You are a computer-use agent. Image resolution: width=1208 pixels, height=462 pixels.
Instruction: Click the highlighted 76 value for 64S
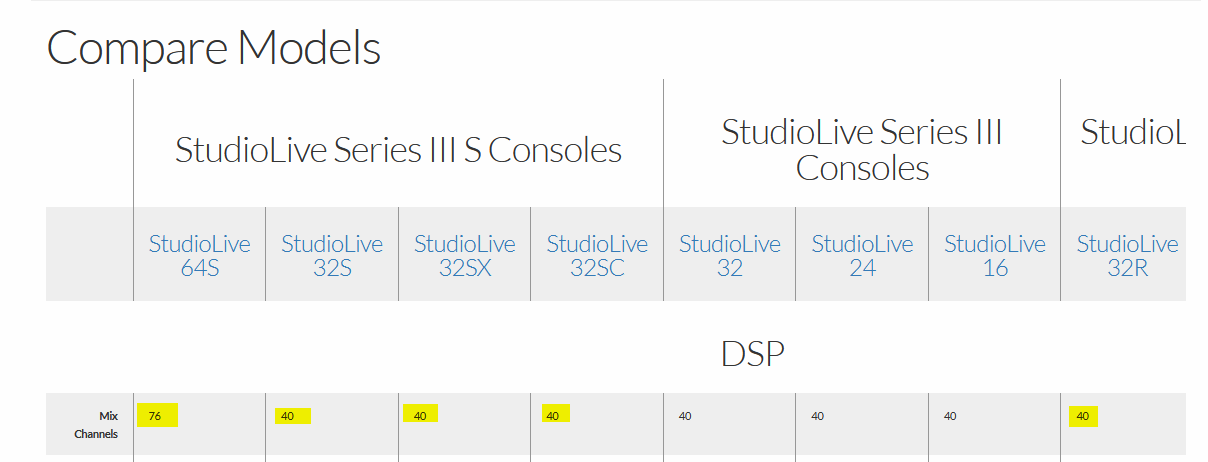[x=155, y=415]
